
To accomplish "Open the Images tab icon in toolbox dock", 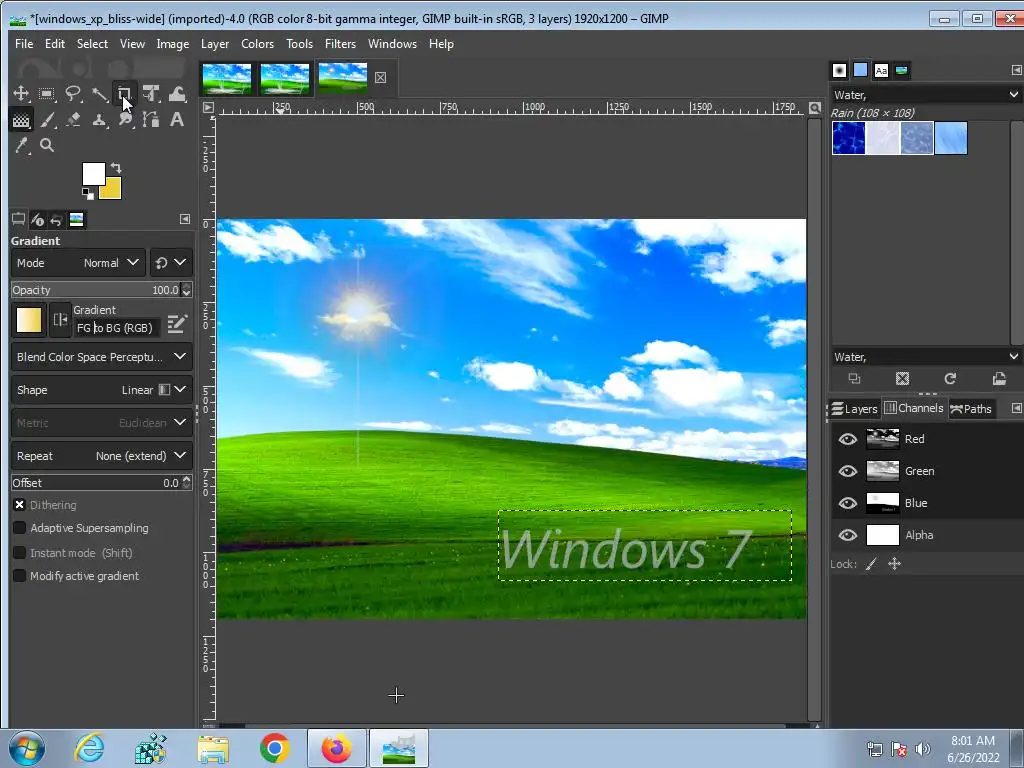I will click(x=76, y=219).
